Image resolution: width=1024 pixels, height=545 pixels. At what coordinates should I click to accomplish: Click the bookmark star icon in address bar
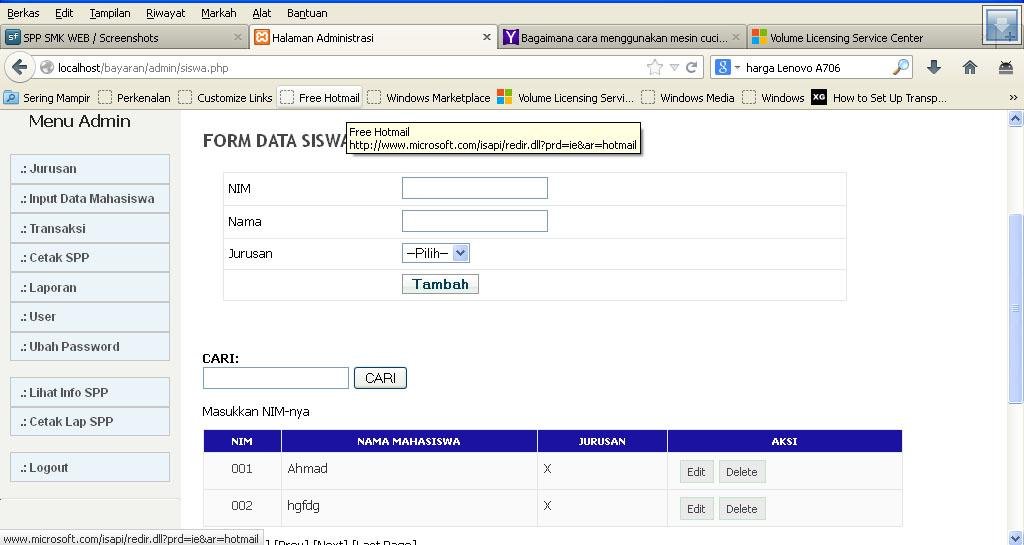pyautogui.click(x=654, y=67)
